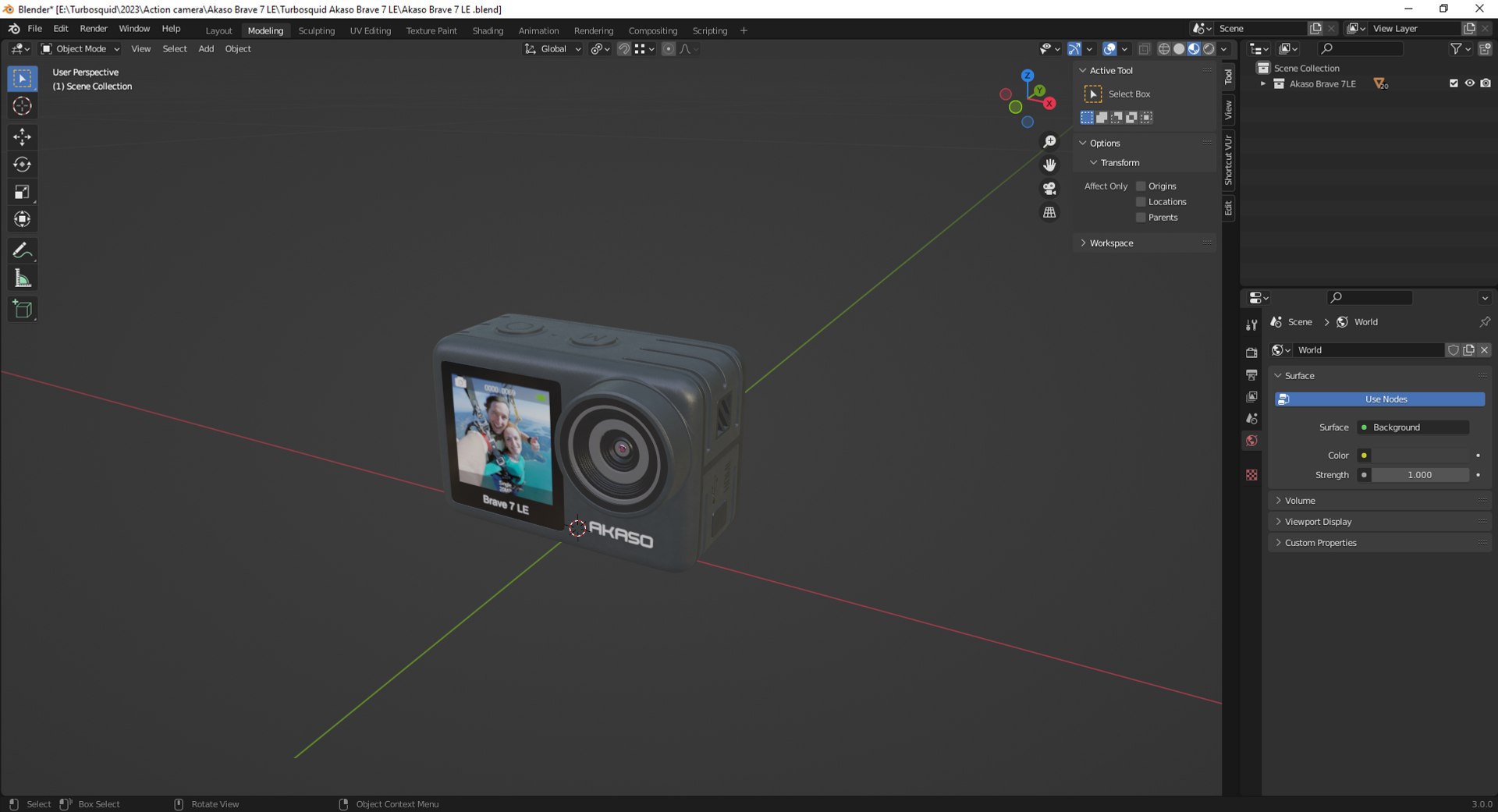Switch to the UV Editing workspace tab

coord(370,31)
